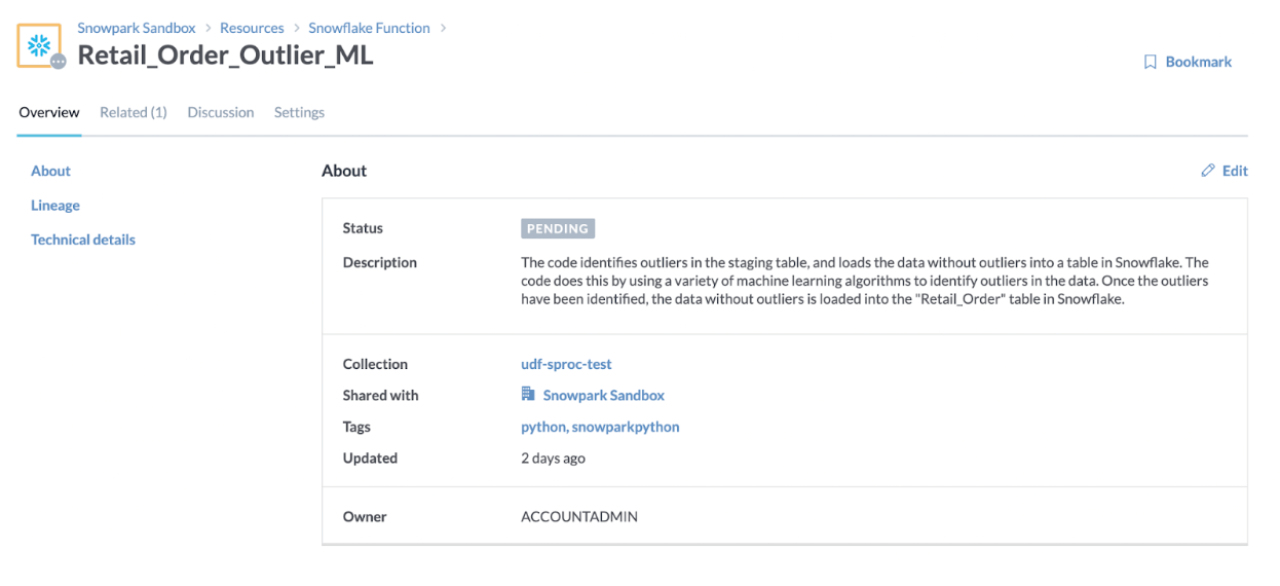Click the '2 days ago' updated value
Viewport: 1280px width, 586px height.
pos(553,458)
